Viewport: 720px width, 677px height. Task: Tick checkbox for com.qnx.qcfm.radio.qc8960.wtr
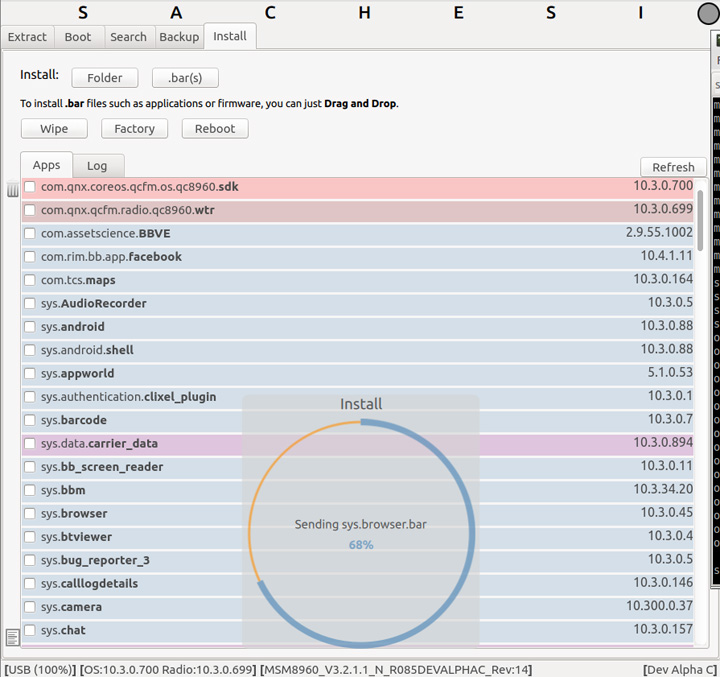[30, 210]
